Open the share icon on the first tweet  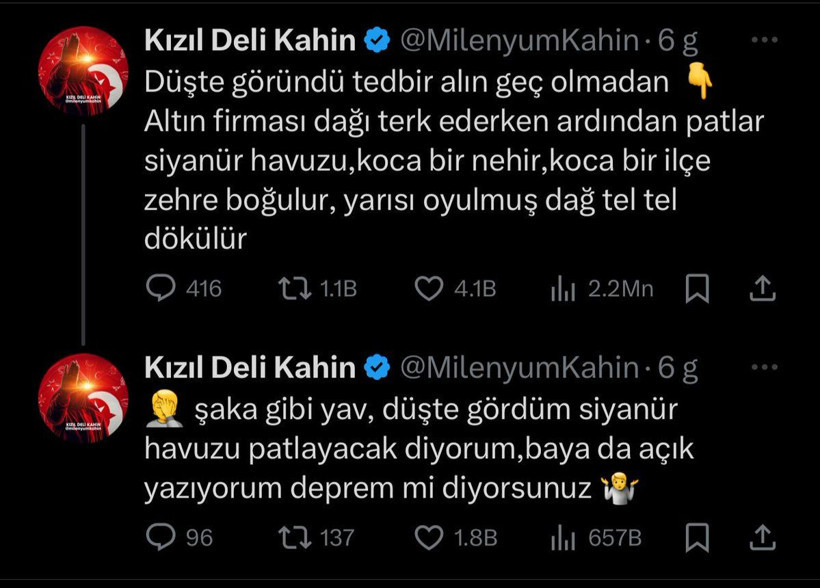[x=764, y=288]
